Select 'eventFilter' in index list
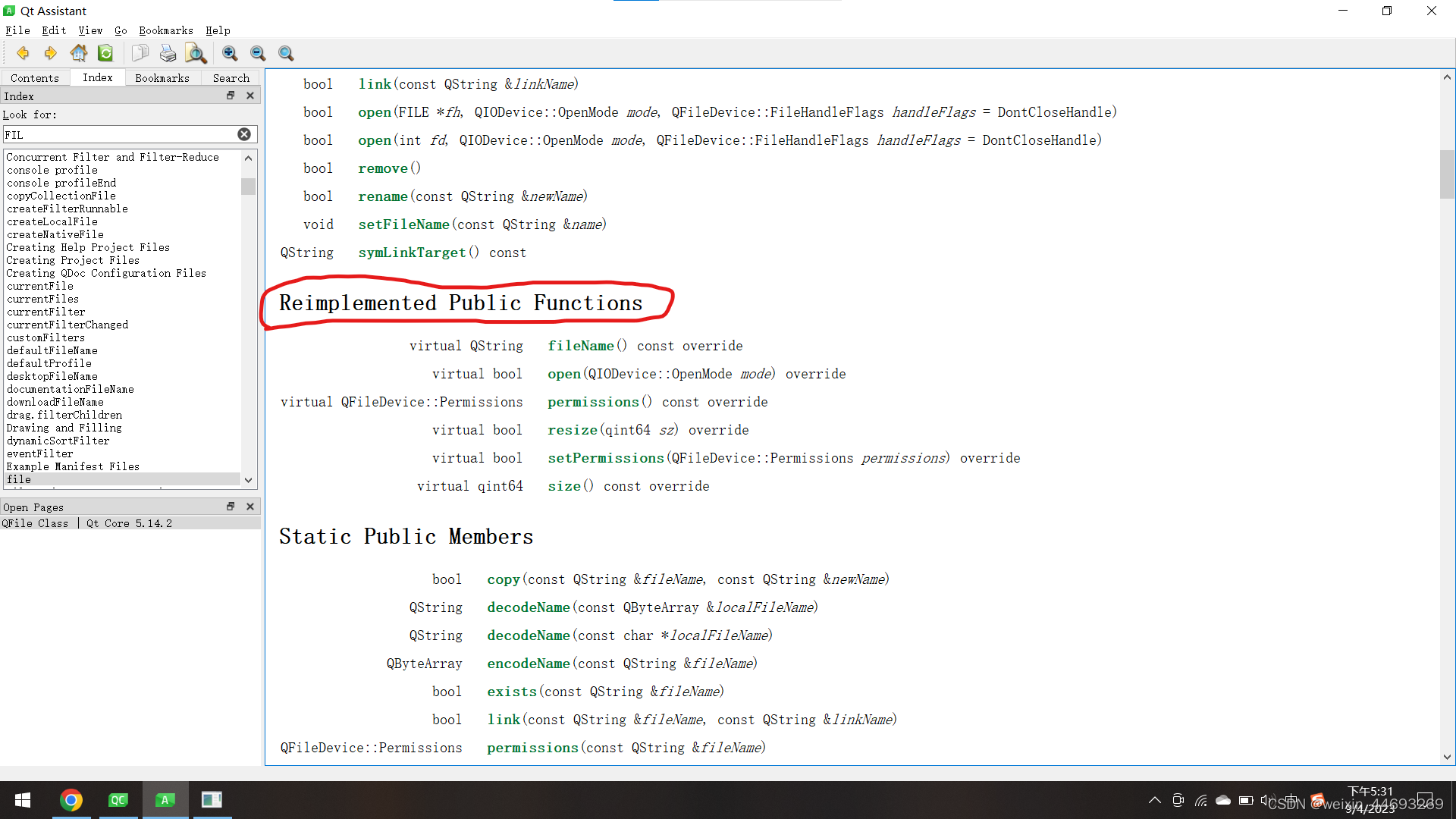This screenshot has height=819, width=1456. 39,453
